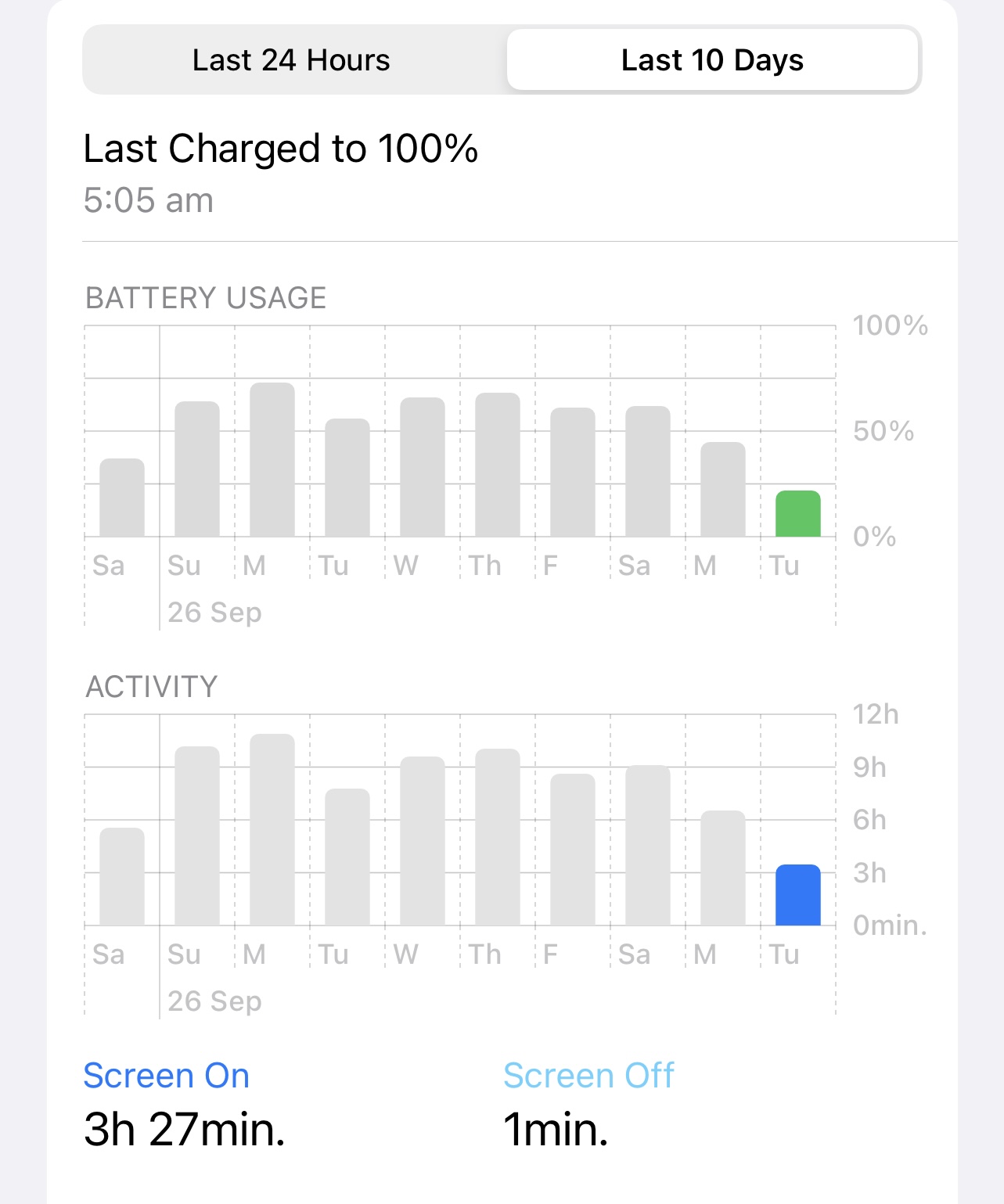1004x1204 pixels.
Task: Select the second Monday battery usage bar
Action: click(723, 489)
